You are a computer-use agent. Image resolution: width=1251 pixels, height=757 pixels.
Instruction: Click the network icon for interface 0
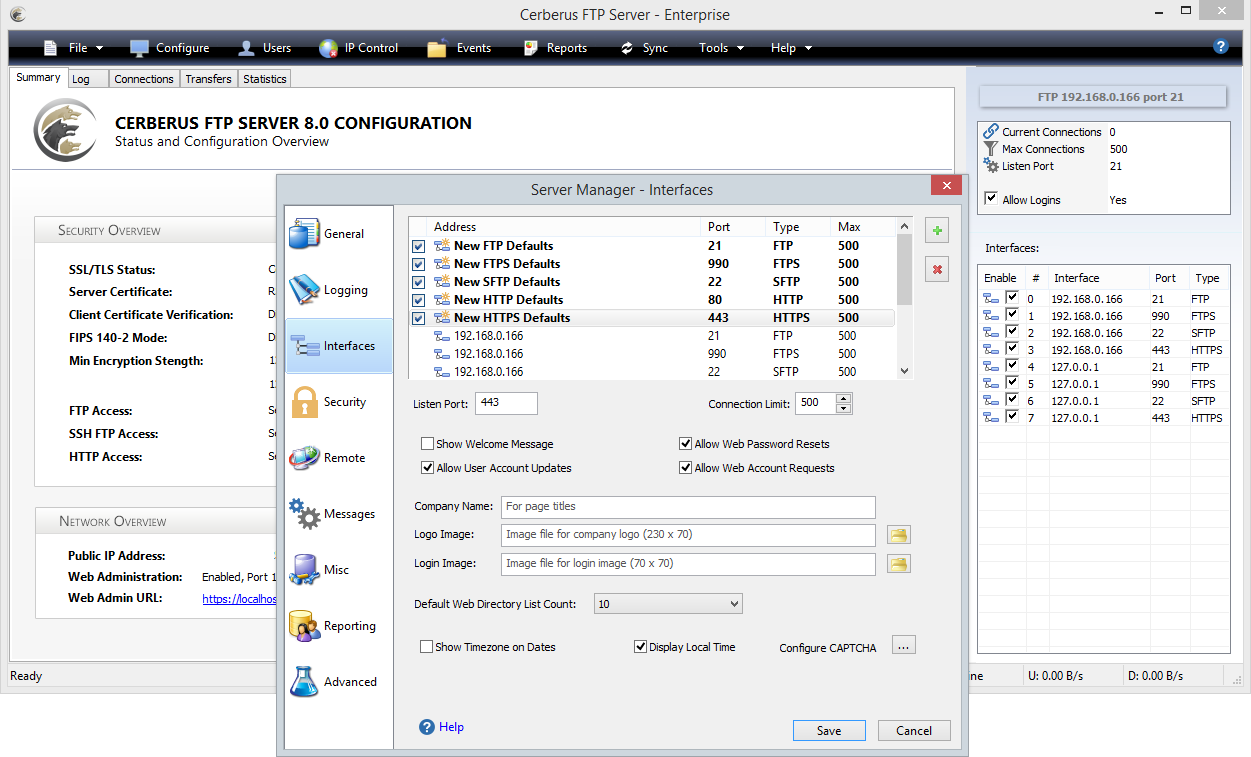point(991,299)
